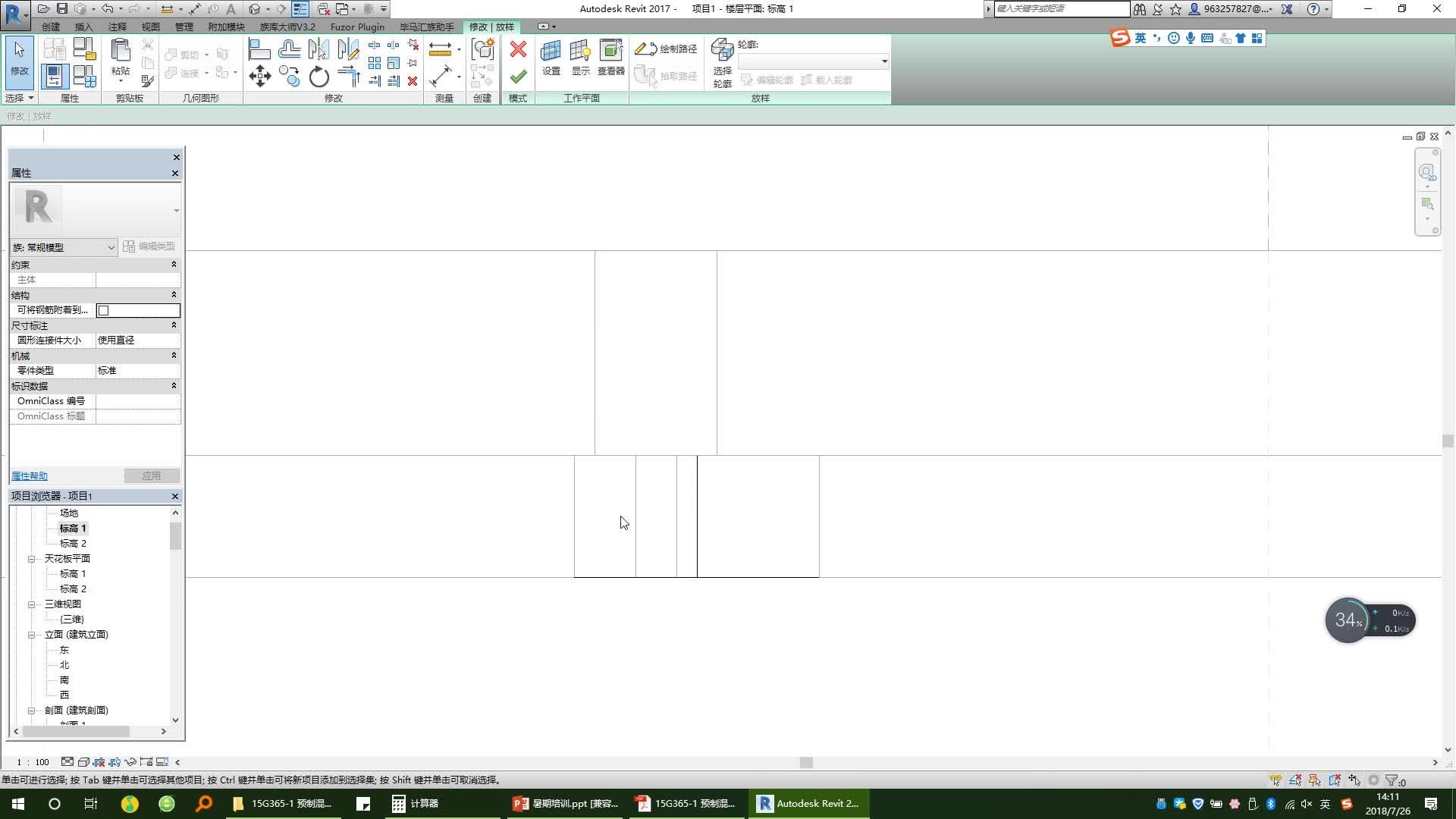The image size is (1456, 819).
Task: Click the search keyword input field
Action: pos(1061,9)
